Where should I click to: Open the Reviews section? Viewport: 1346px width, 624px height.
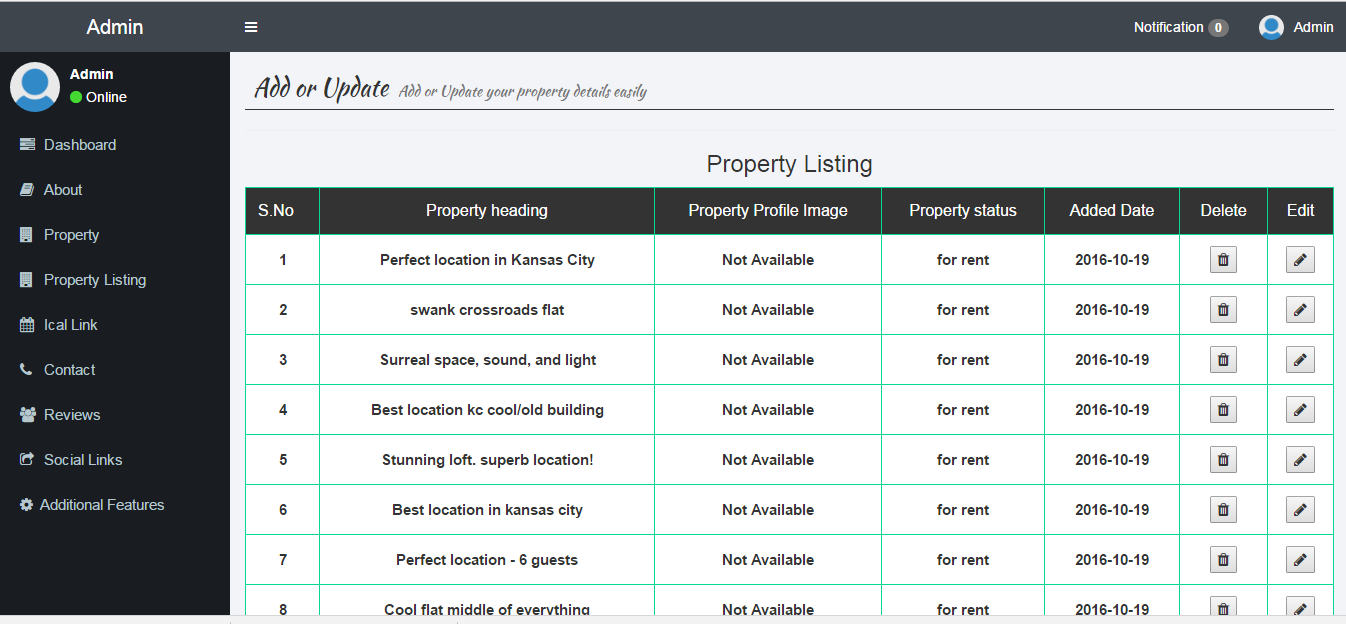tap(71, 415)
